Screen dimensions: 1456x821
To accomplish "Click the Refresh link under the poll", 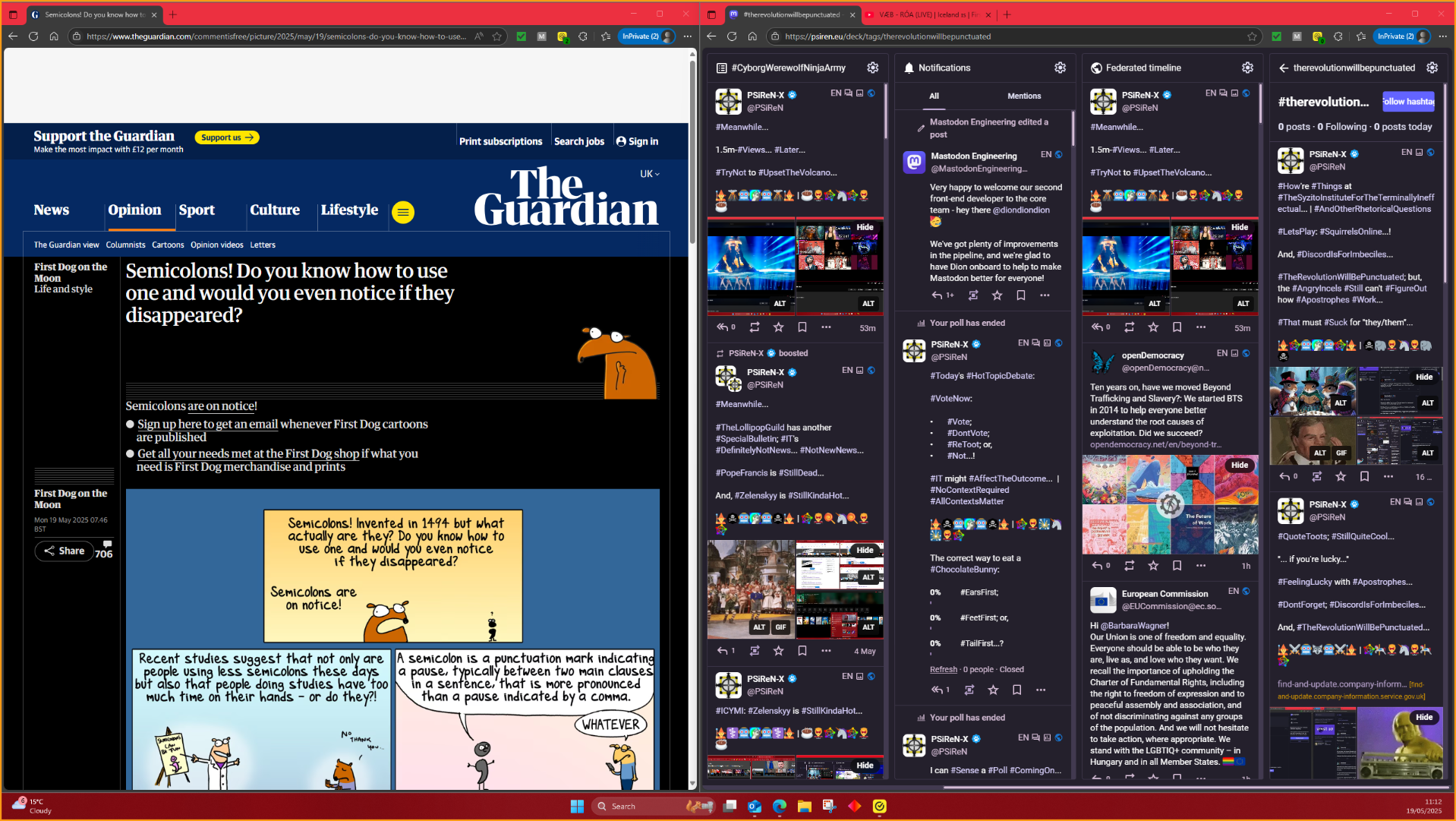I will coord(944,670).
